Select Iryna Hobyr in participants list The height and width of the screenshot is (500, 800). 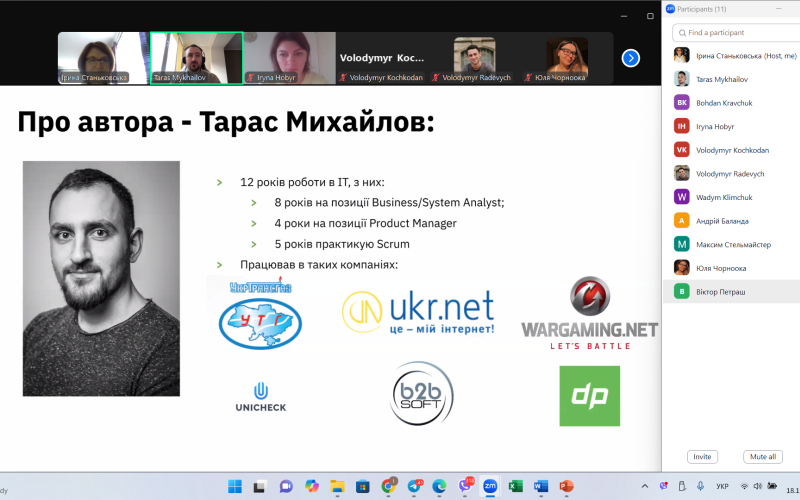(732, 126)
